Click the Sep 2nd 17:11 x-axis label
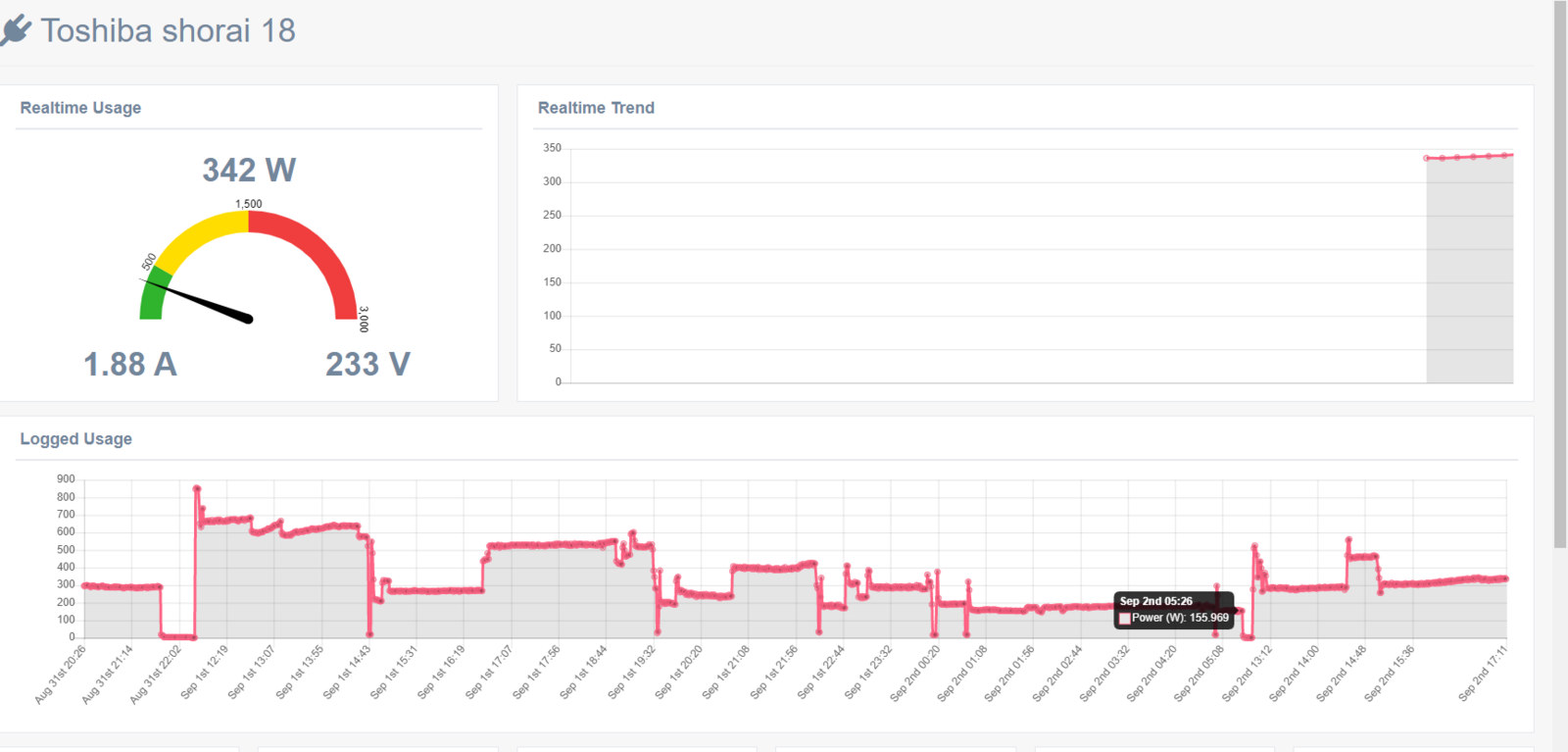 click(1483, 673)
